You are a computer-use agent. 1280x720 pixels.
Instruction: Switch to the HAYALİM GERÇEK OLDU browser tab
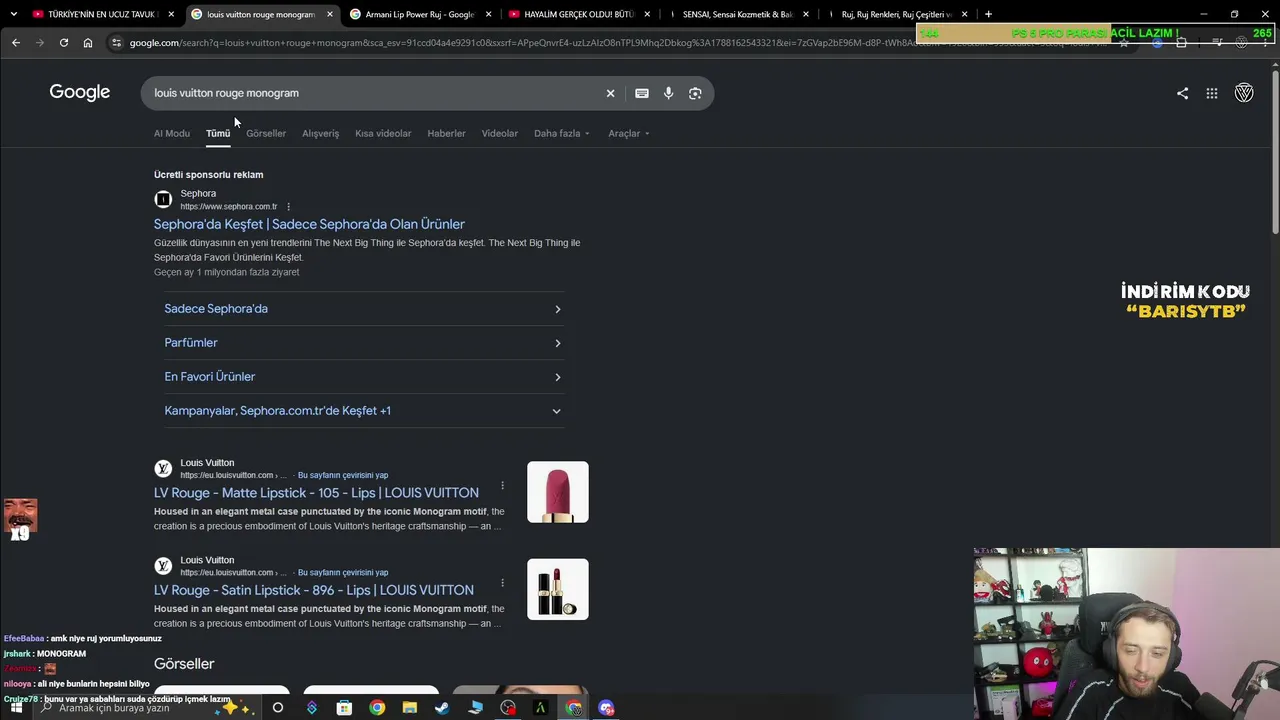click(x=579, y=14)
